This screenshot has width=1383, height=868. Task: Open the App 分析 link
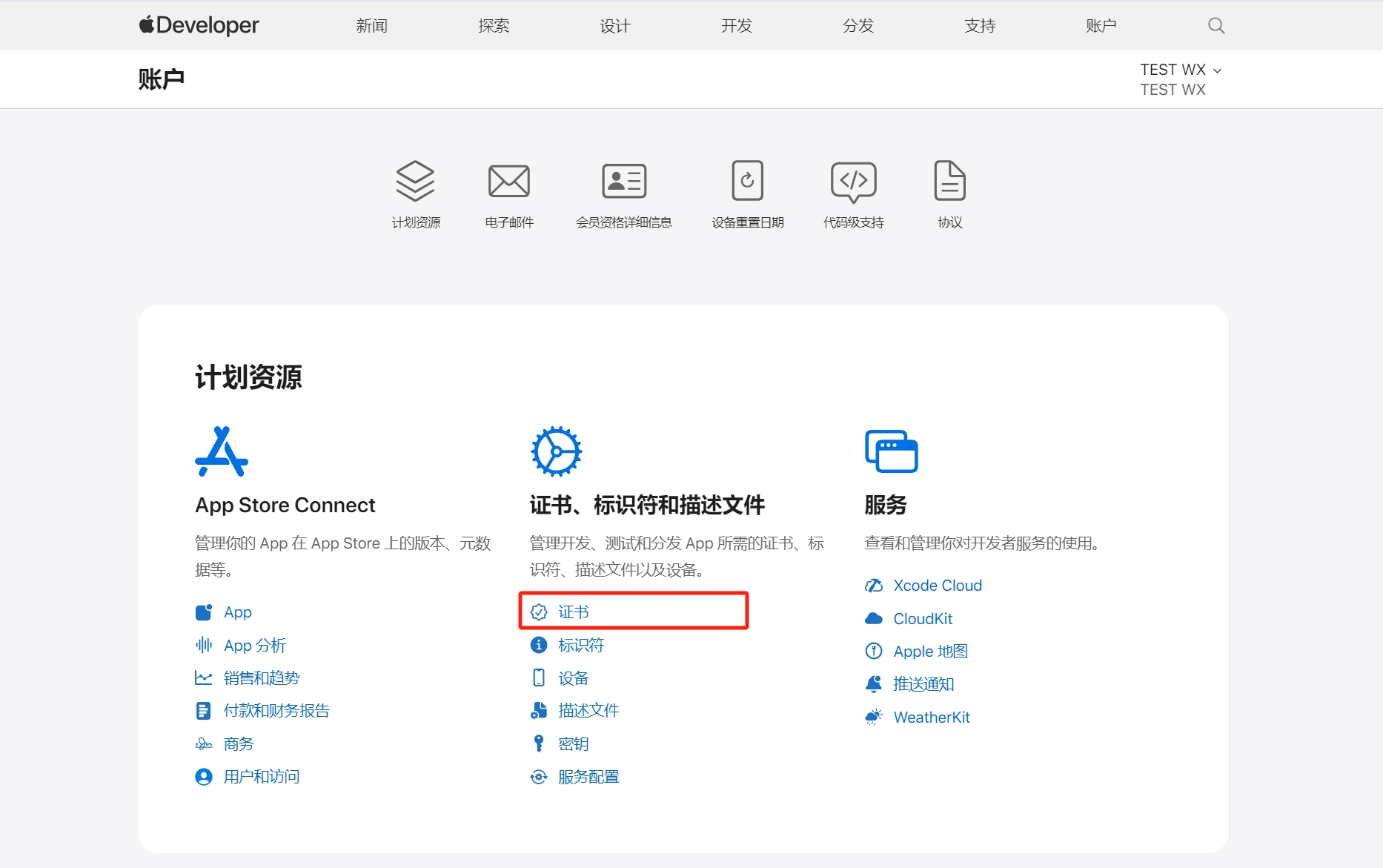(255, 645)
